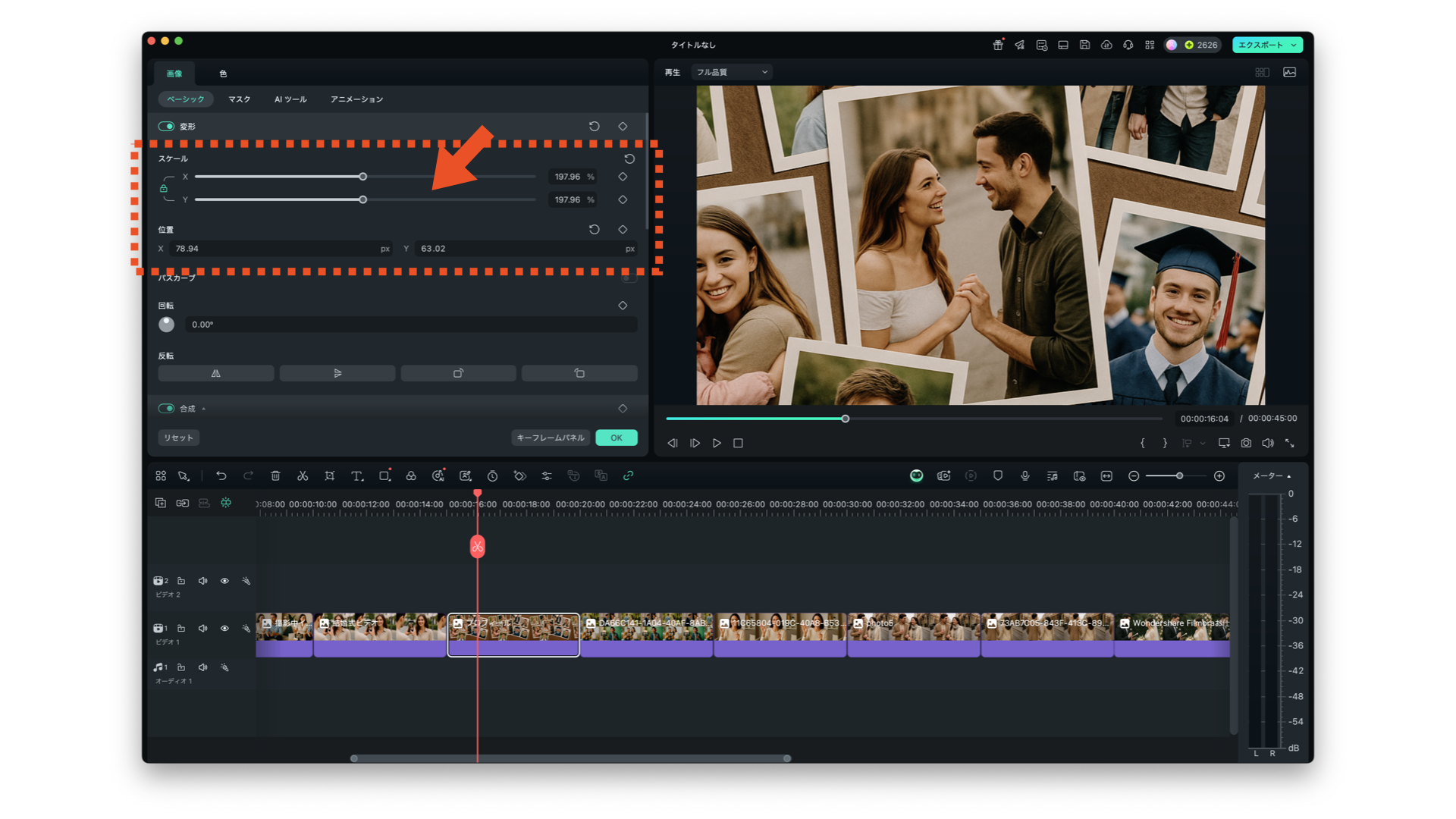The width and height of the screenshot is (1456, 819).
Task: Open the selection tool dropdown in toolbar
Action: pyautogui.click(x=184, y=475)
